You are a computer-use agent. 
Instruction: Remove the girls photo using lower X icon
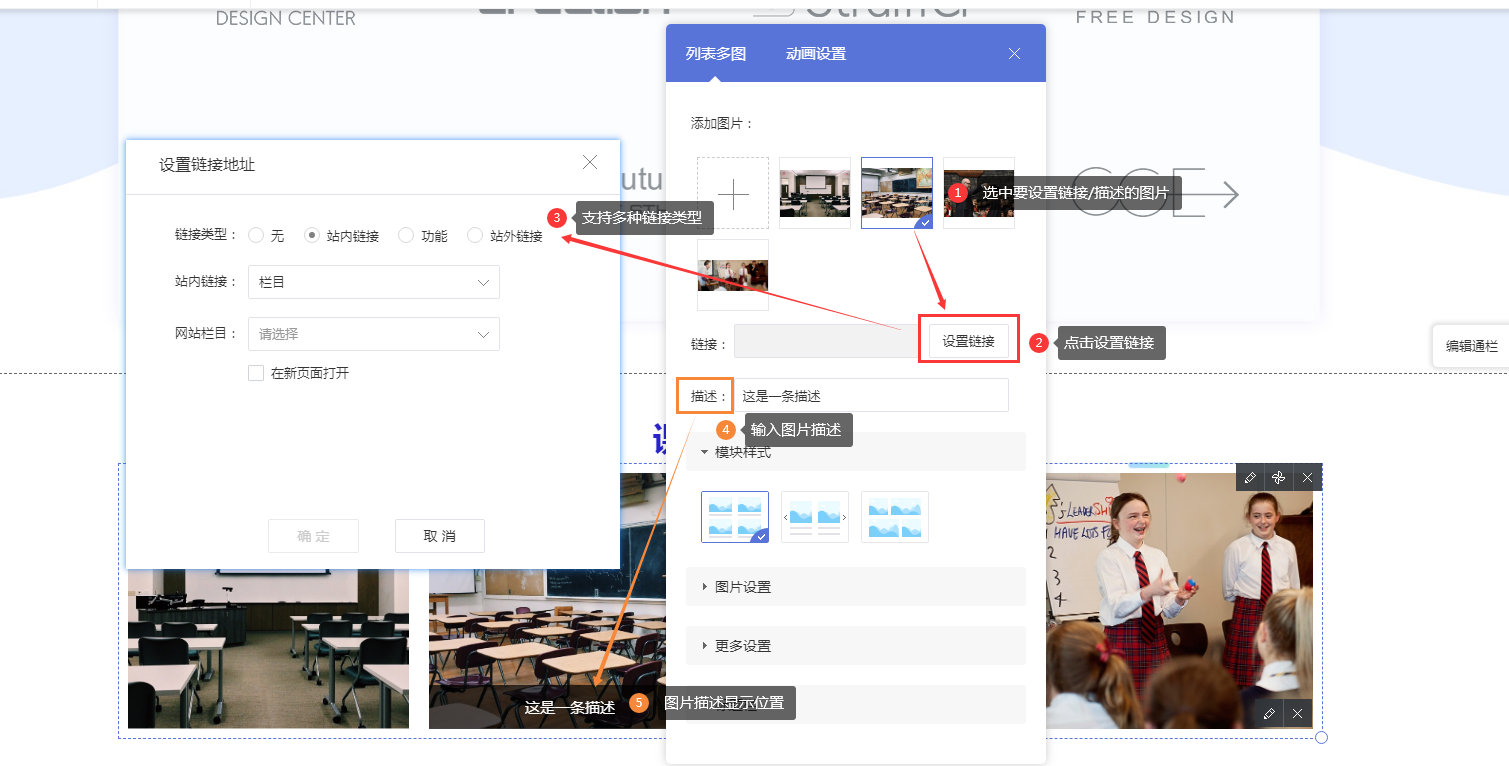coord(1297,713)
